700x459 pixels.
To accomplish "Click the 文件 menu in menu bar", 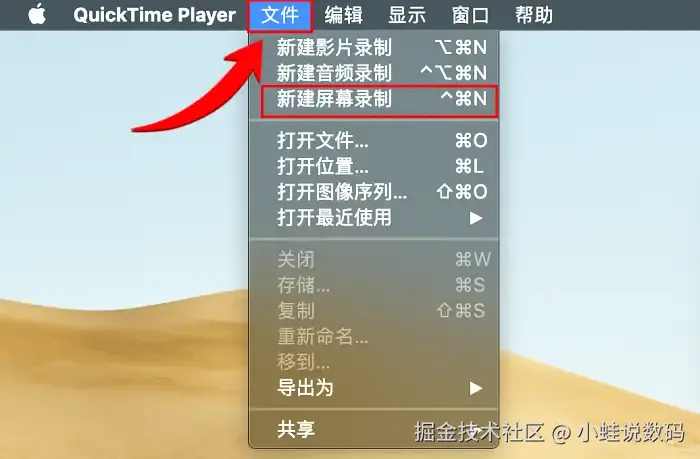I will (x=280, y=15).
